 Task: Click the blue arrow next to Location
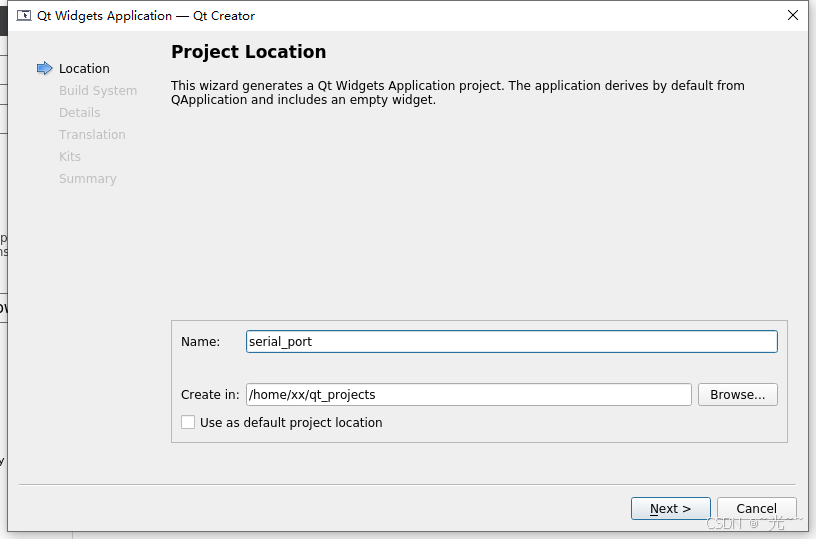click(x=45, y=68)
